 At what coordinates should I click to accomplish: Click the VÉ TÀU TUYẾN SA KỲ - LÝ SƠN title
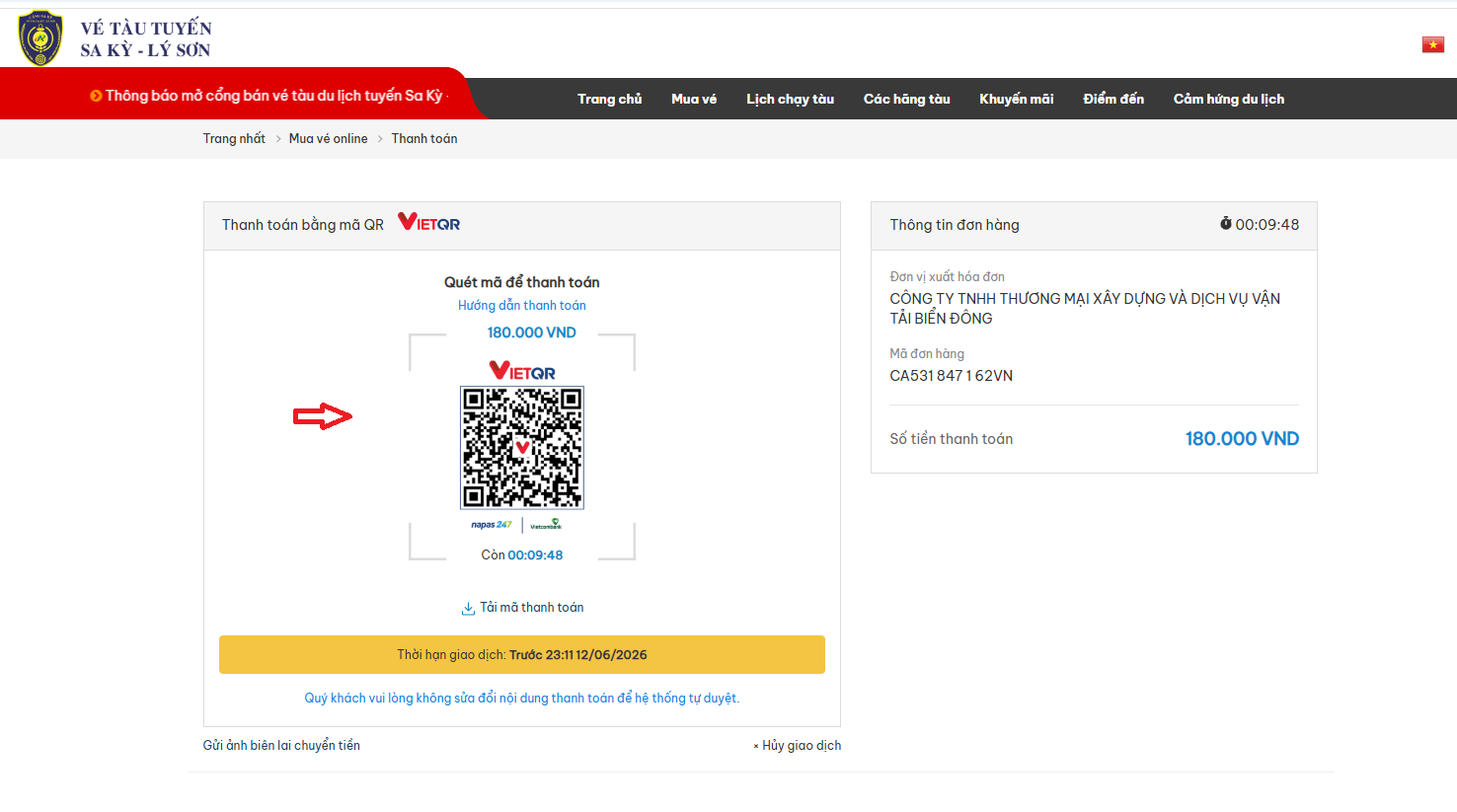[x=146, y=39]
